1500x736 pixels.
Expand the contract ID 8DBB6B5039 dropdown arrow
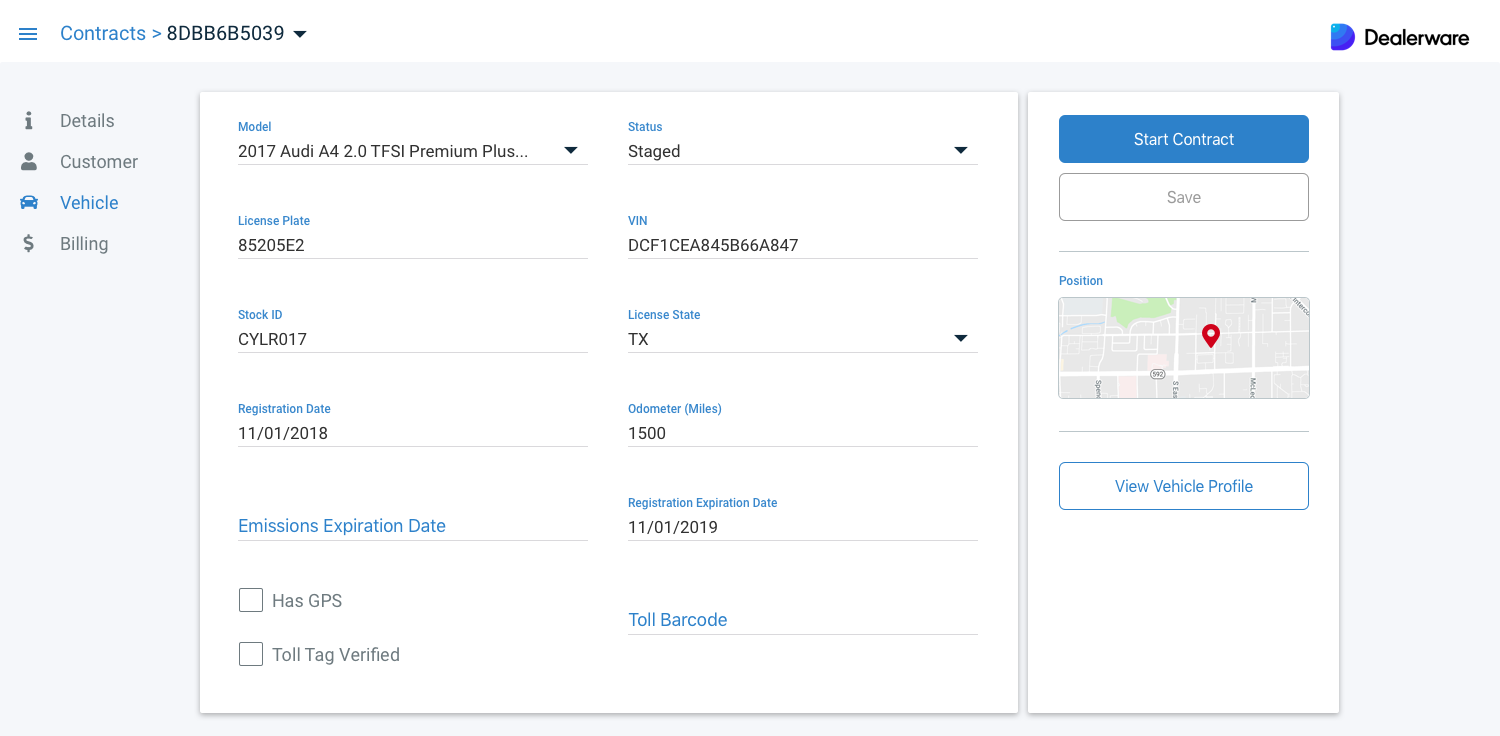click(x=299, y=34)
